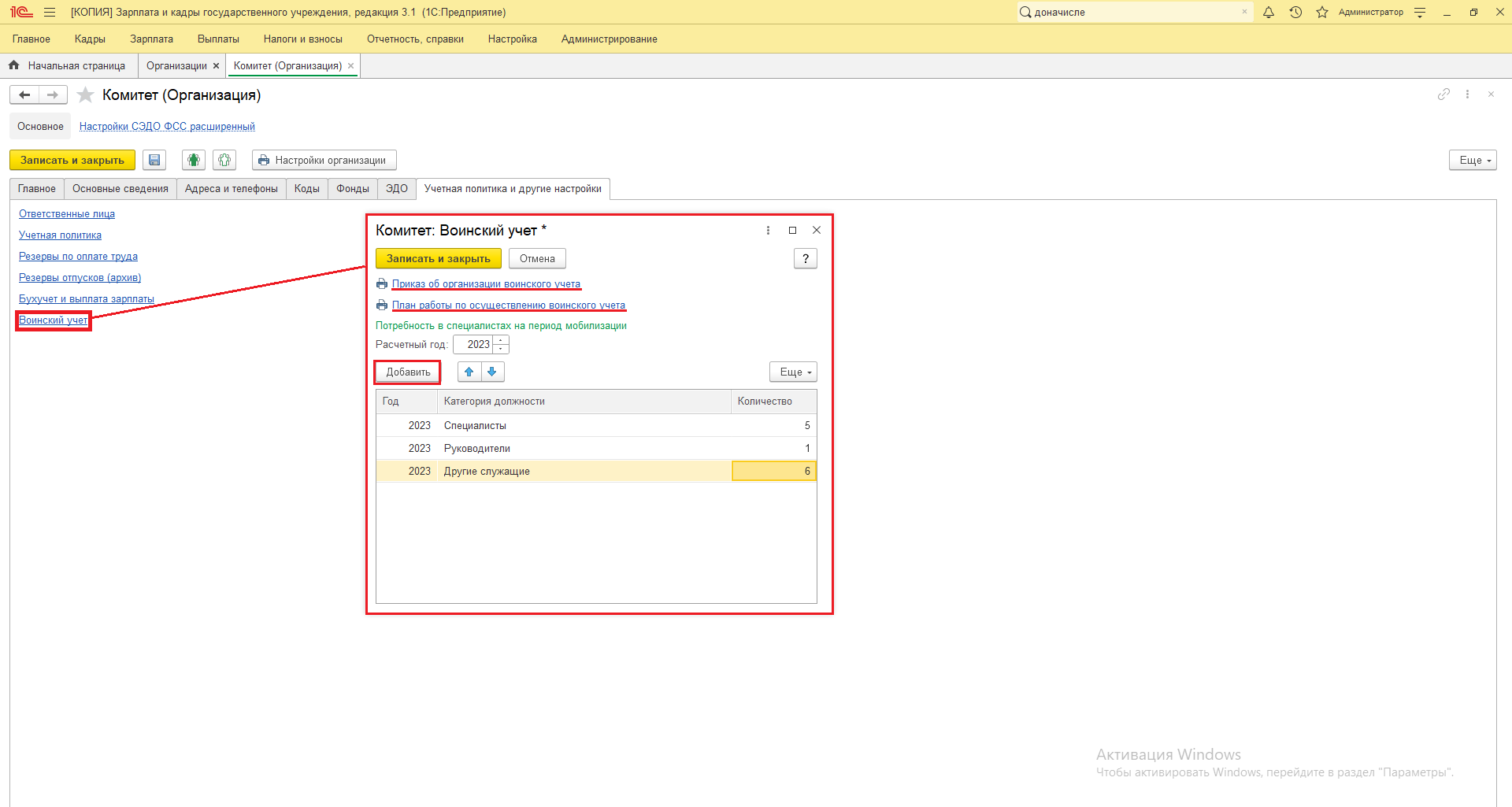1512x807 pixels.
Task: Switch to the Коды tab
Action: [307, 189]
